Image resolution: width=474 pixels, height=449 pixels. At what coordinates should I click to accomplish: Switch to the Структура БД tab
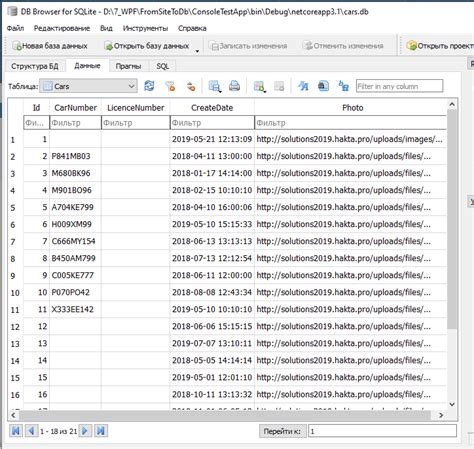click(x=35, y=66)
